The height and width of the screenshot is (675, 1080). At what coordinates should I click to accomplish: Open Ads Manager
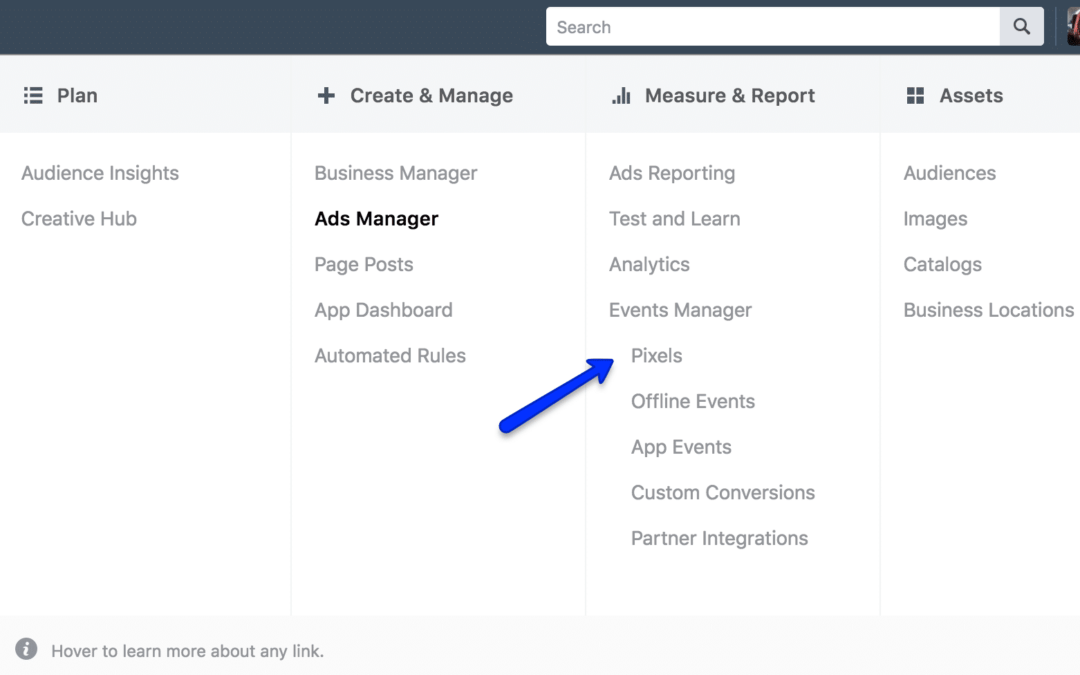tap(376, 218)
